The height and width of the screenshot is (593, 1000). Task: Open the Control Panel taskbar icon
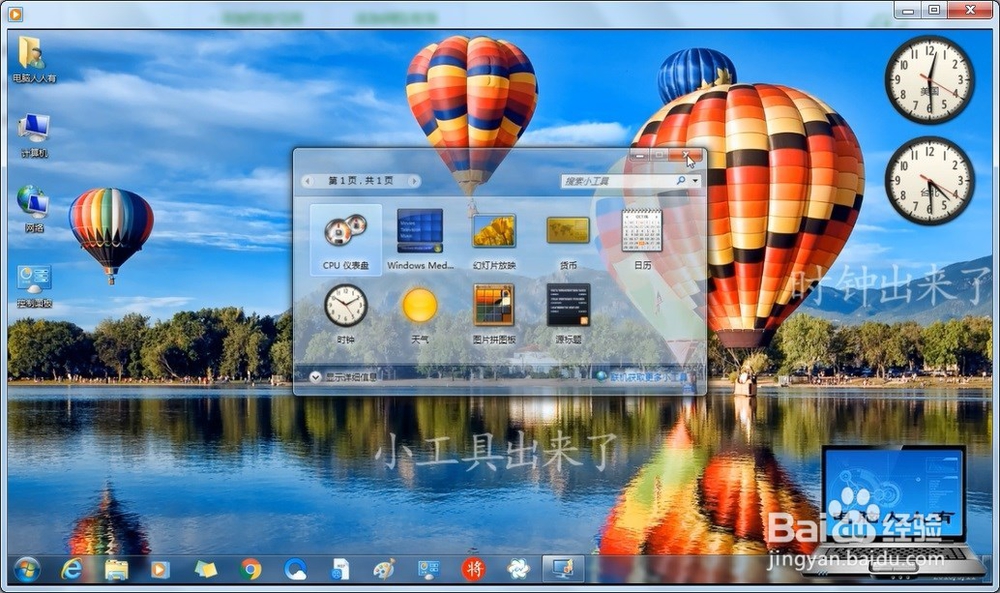pyautogui.click(x=429, y=569)
